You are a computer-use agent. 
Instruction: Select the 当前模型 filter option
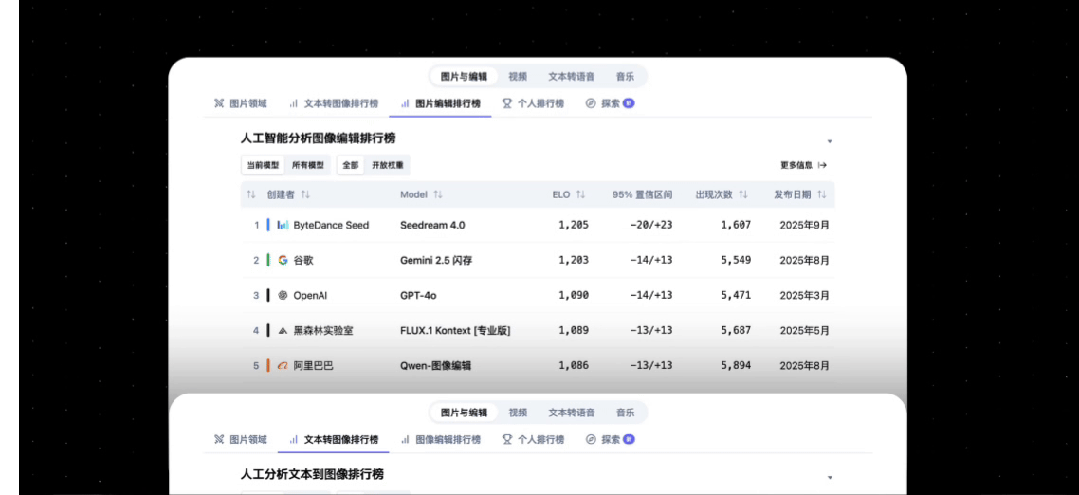click(263, 165)
